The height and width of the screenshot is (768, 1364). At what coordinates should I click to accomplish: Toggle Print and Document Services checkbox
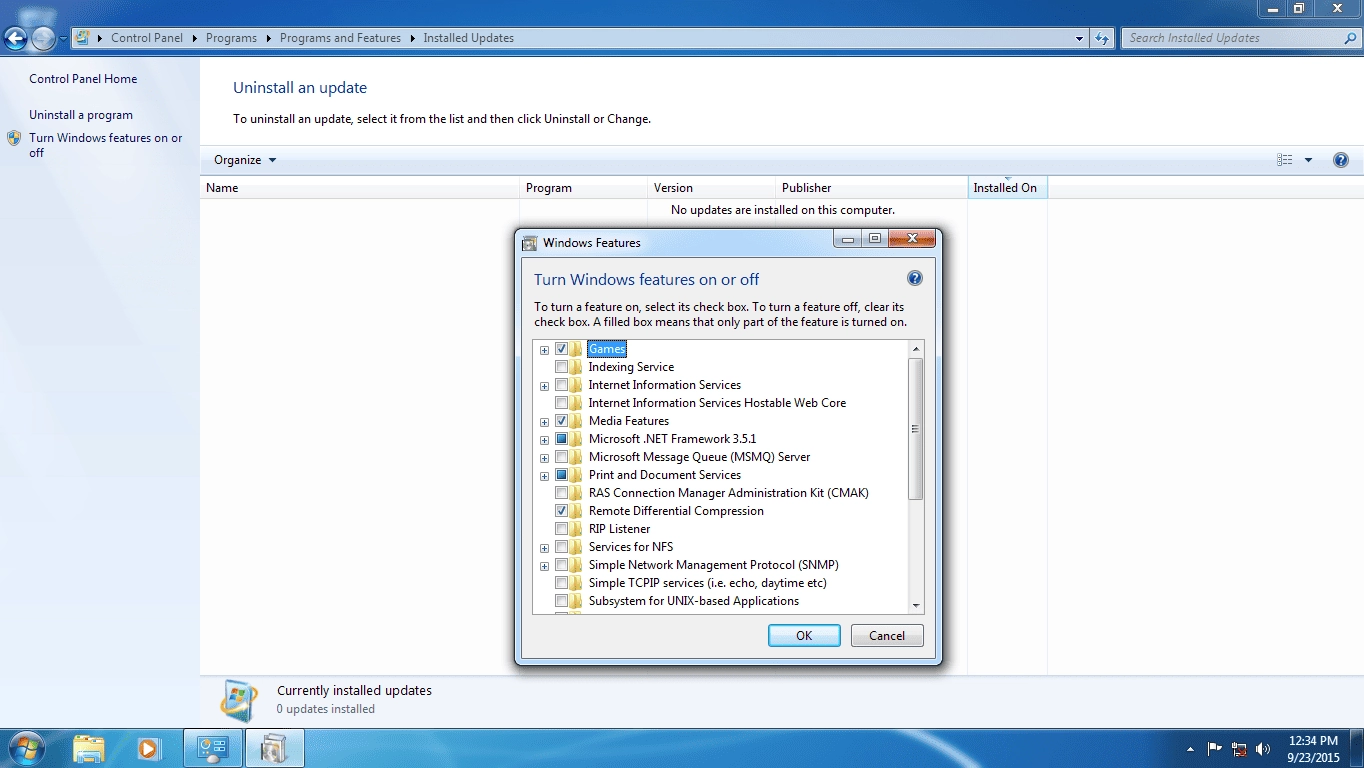pyautogui.click(x=561, y=475)
